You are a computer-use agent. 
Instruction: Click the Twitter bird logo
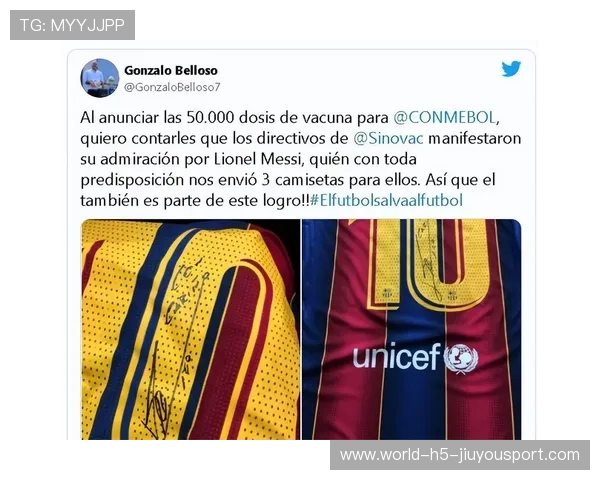(x=511, y=69)
